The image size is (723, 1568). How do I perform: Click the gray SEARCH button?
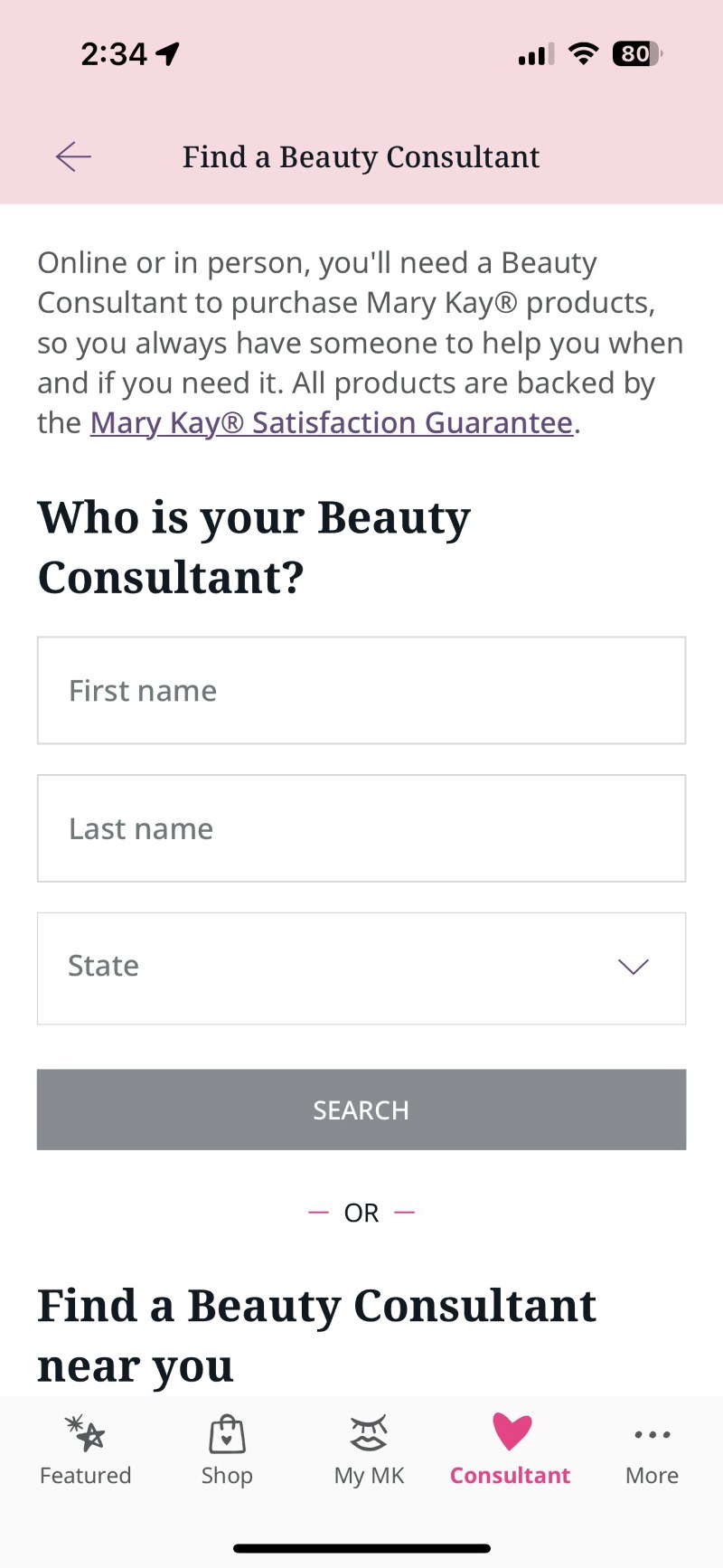point(361,1110)
